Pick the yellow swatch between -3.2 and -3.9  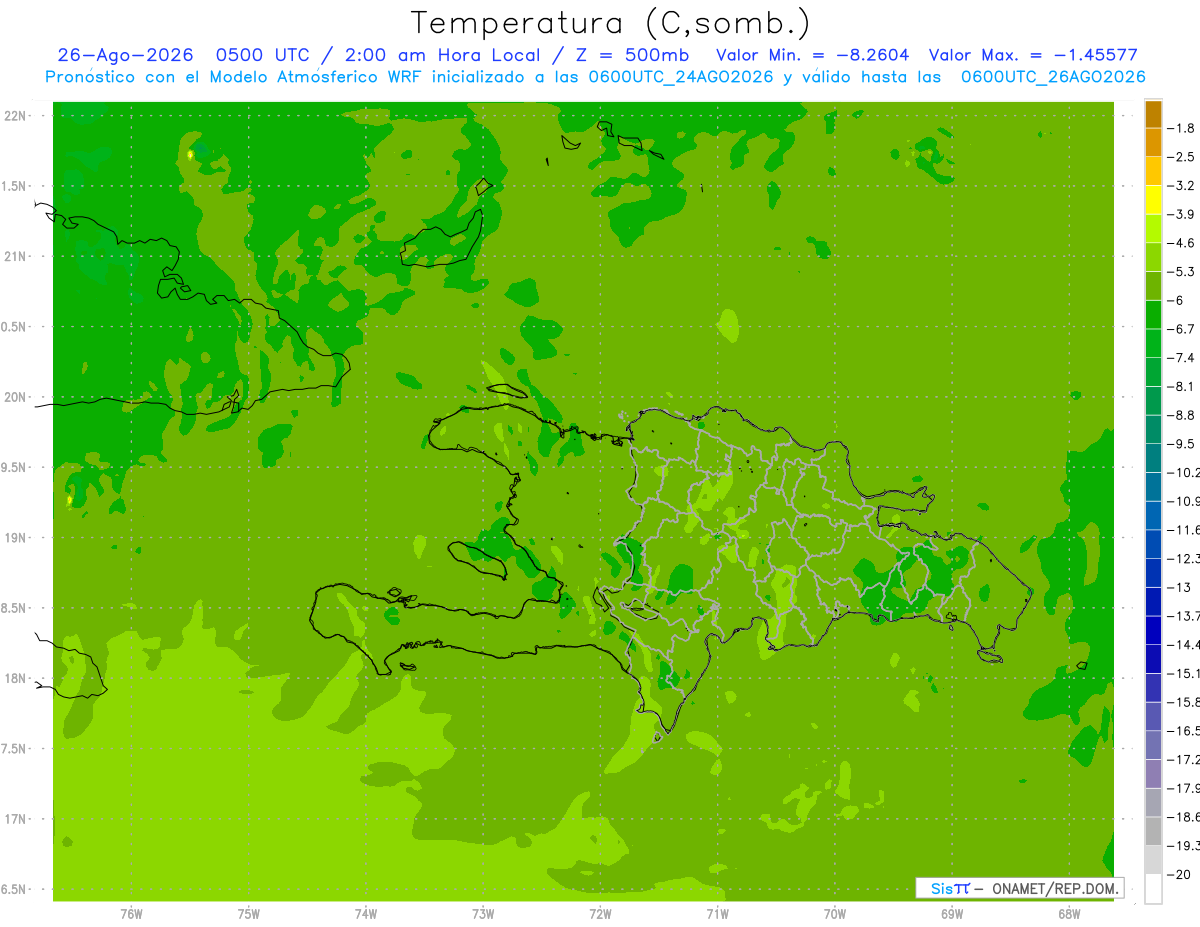(1153, 200)
